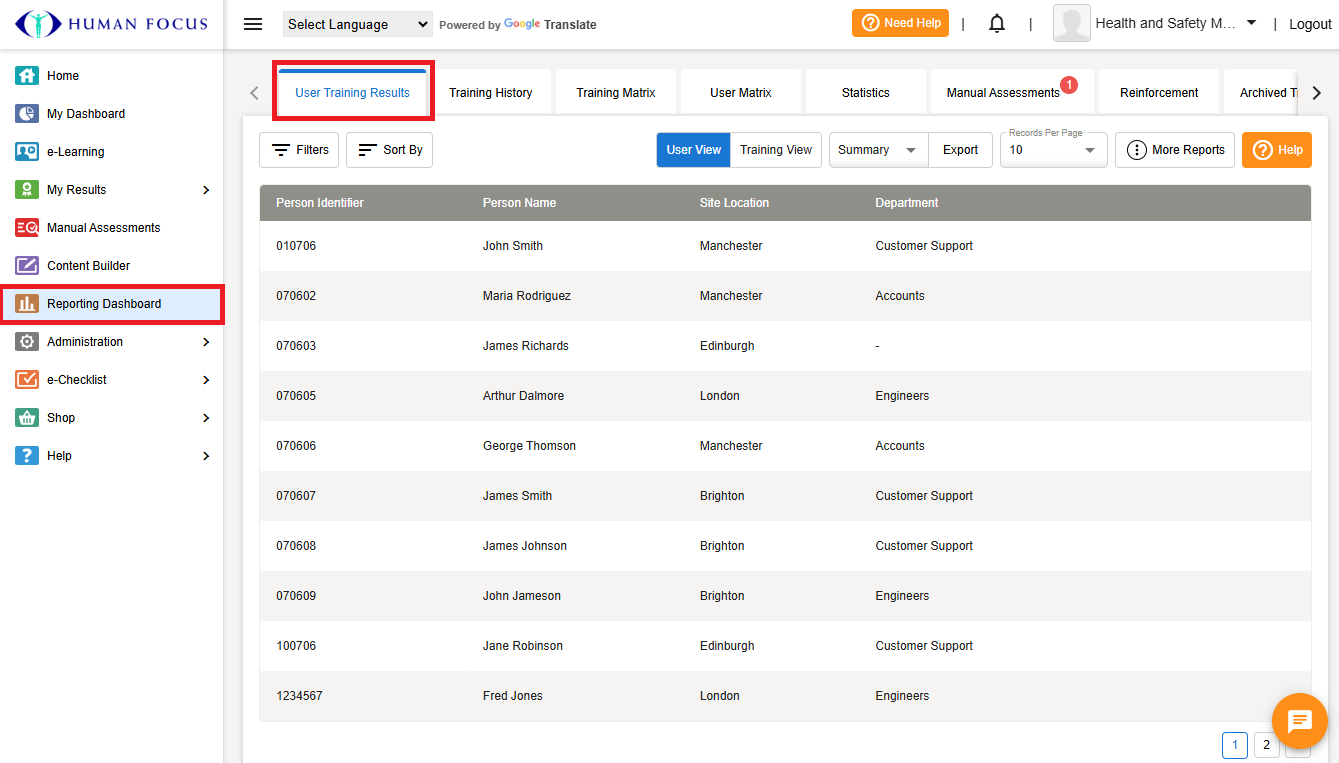This screenshot has height=763, width=1339.
Task: Open the notifications bell icon
Action: 996,24
